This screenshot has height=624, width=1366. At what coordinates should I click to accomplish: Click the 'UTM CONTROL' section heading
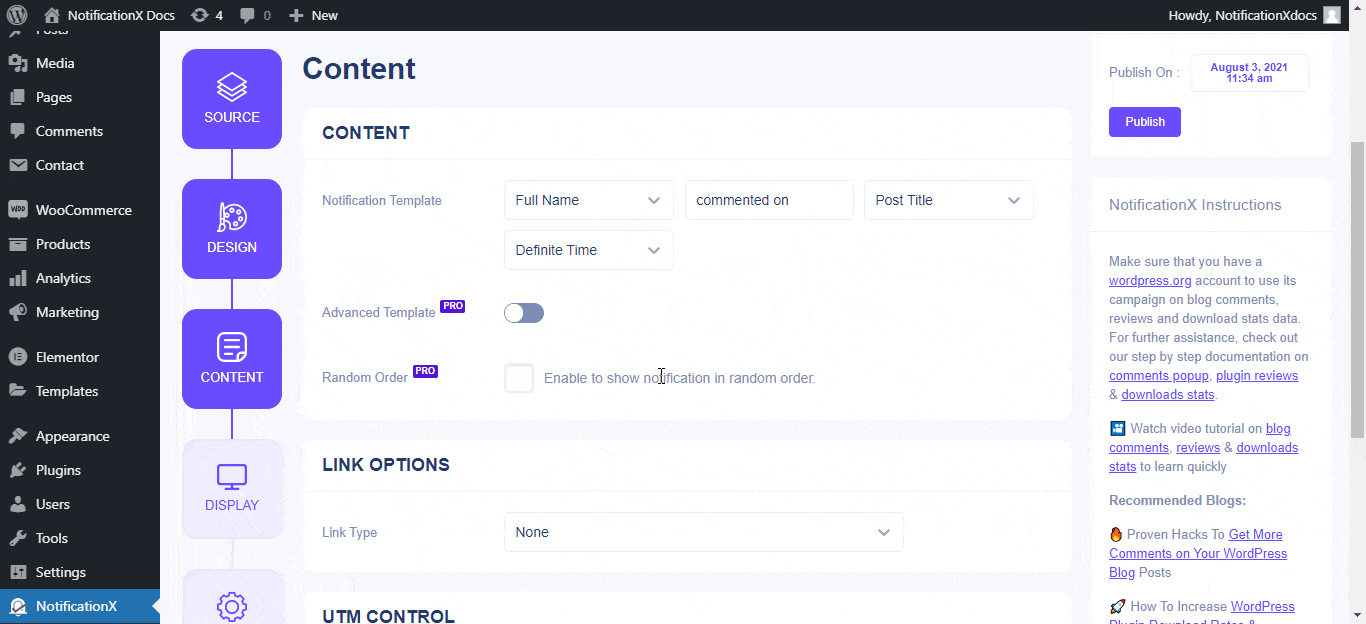click(388, 617)
